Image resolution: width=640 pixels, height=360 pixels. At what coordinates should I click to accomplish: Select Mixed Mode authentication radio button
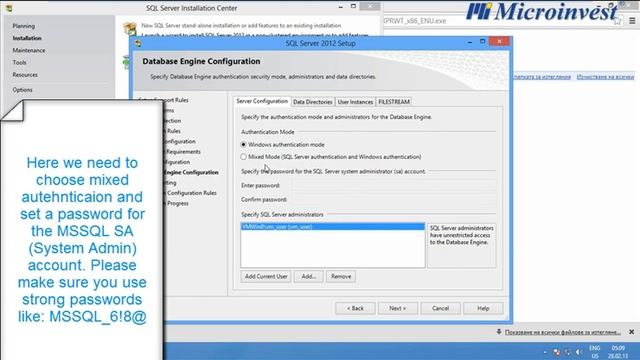pos(244,157)
